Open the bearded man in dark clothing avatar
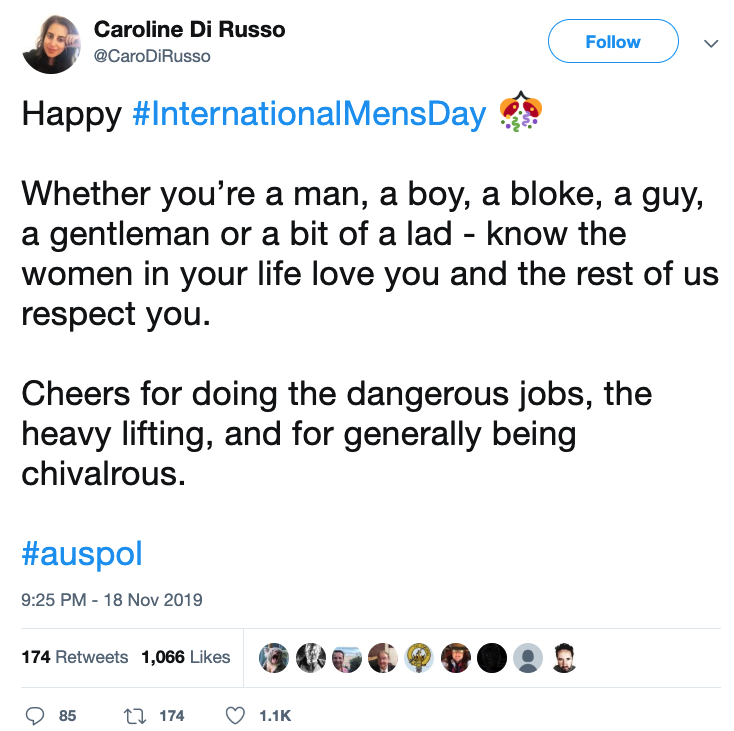 pyautogui.click(x=565, y=657)
